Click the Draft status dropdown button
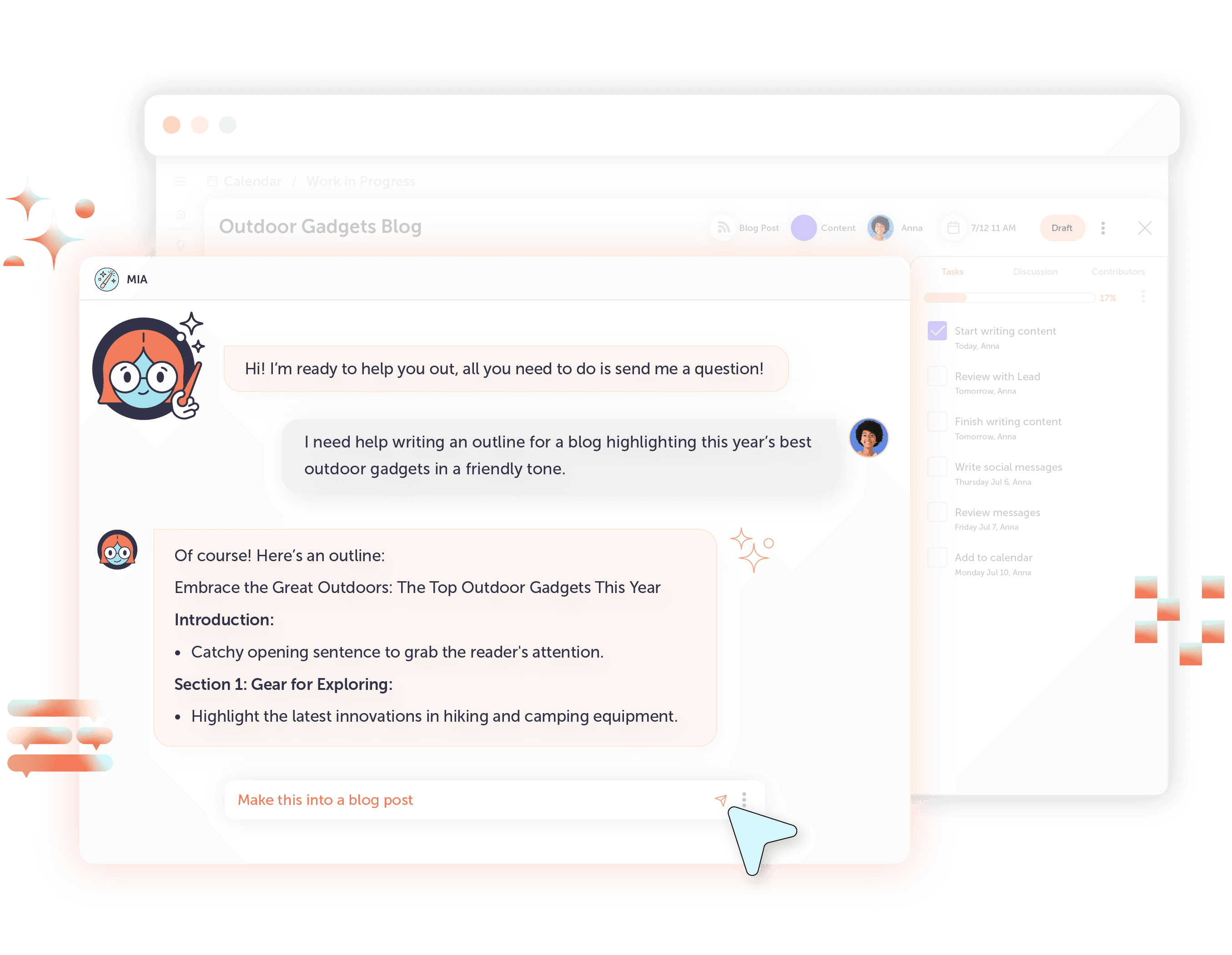Screen dimensions: 1232x955 (x=1063, y=227)
